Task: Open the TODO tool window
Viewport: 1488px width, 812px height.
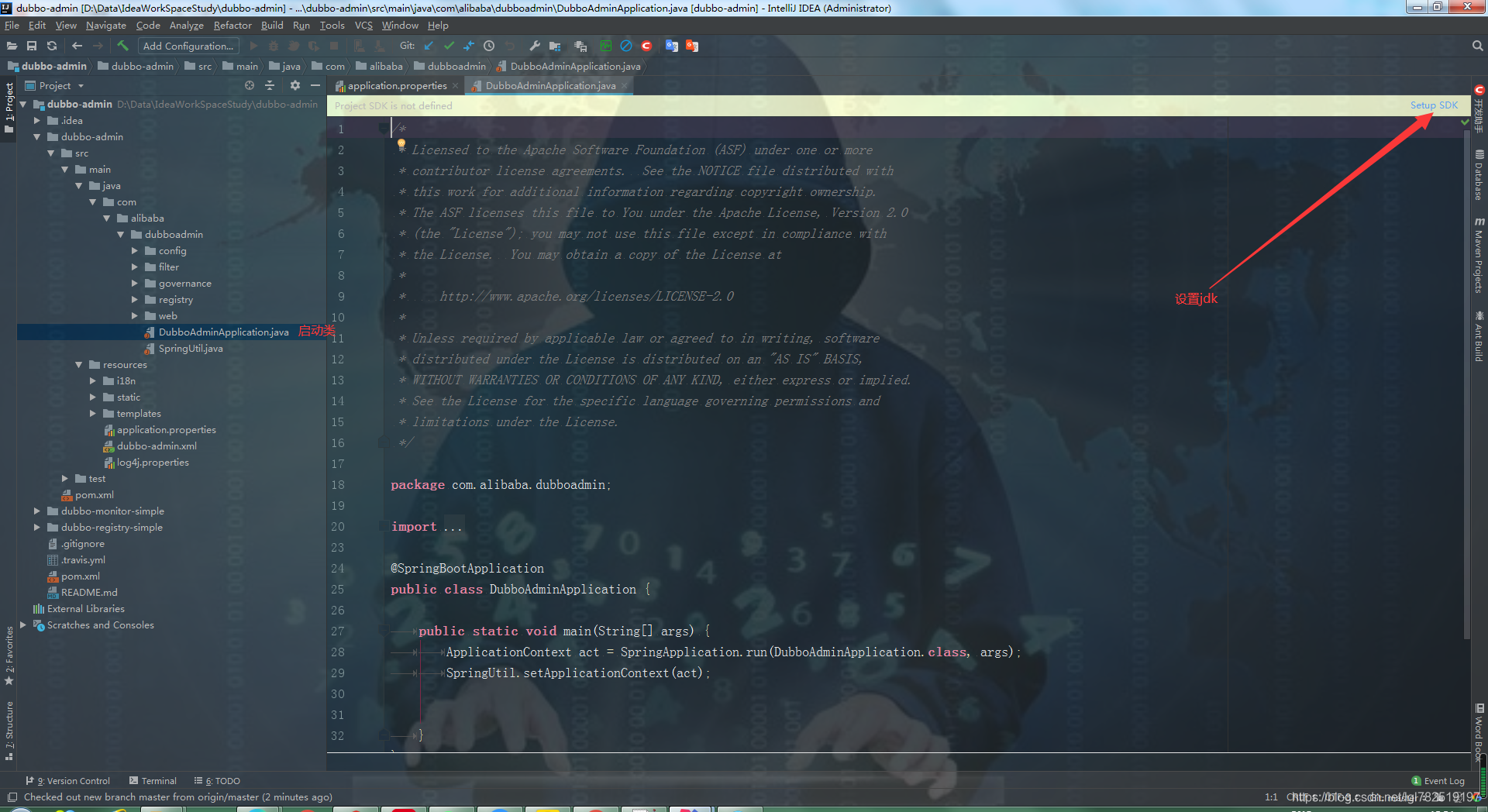Action: (x=218, y=781)
